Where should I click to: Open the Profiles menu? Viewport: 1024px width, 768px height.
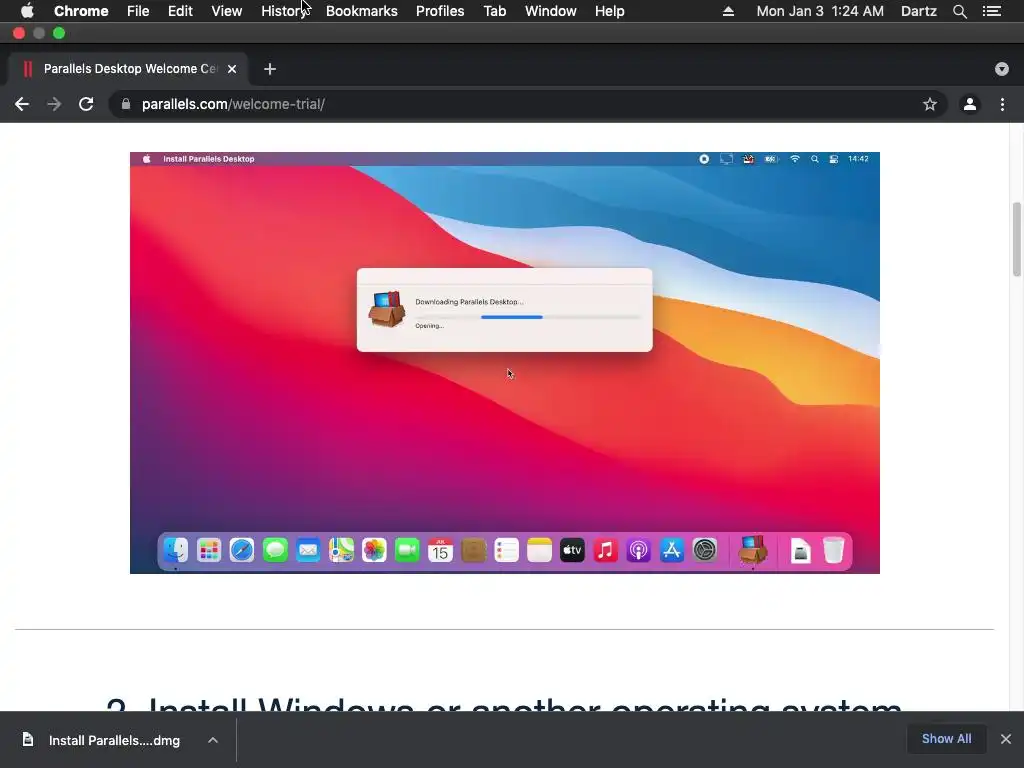coord(440,11)
